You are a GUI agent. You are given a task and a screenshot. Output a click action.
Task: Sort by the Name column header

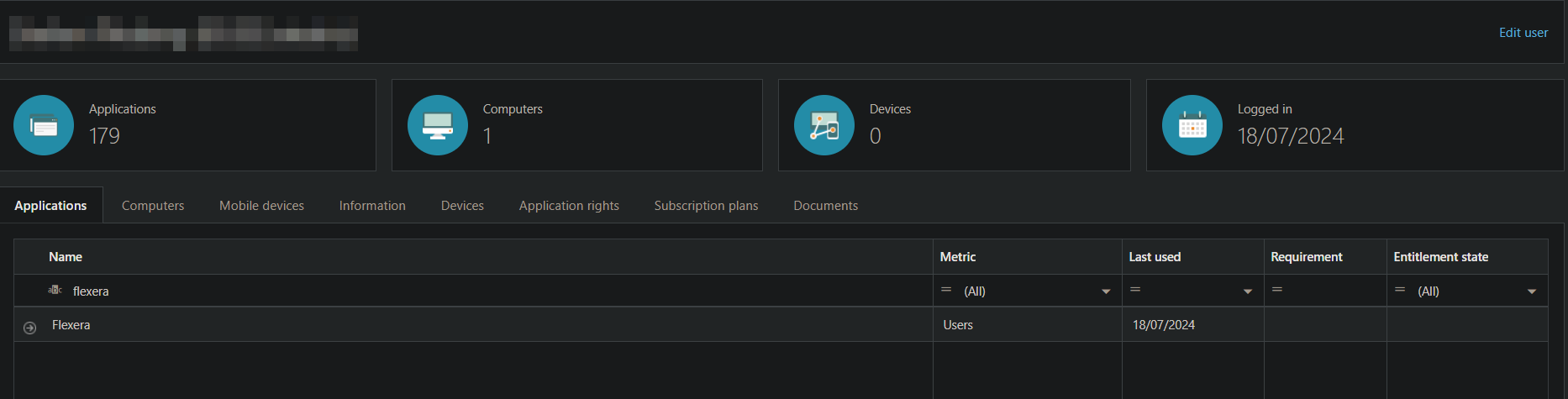tap(66, 257)
